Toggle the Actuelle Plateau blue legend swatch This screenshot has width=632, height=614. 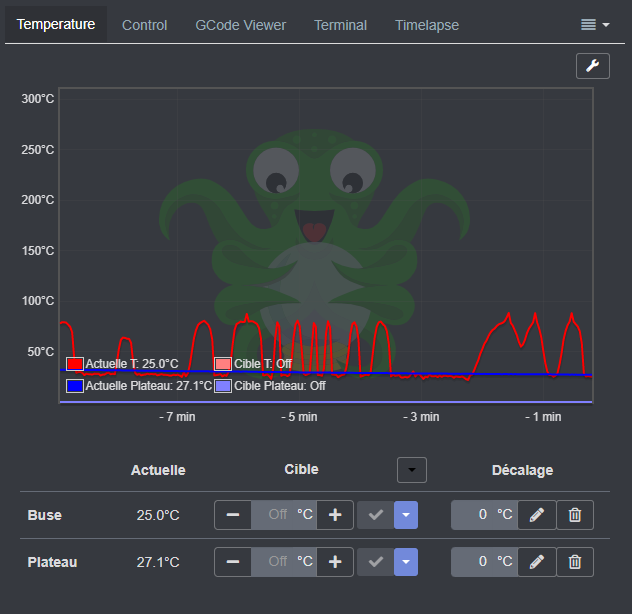pos(75,386)
